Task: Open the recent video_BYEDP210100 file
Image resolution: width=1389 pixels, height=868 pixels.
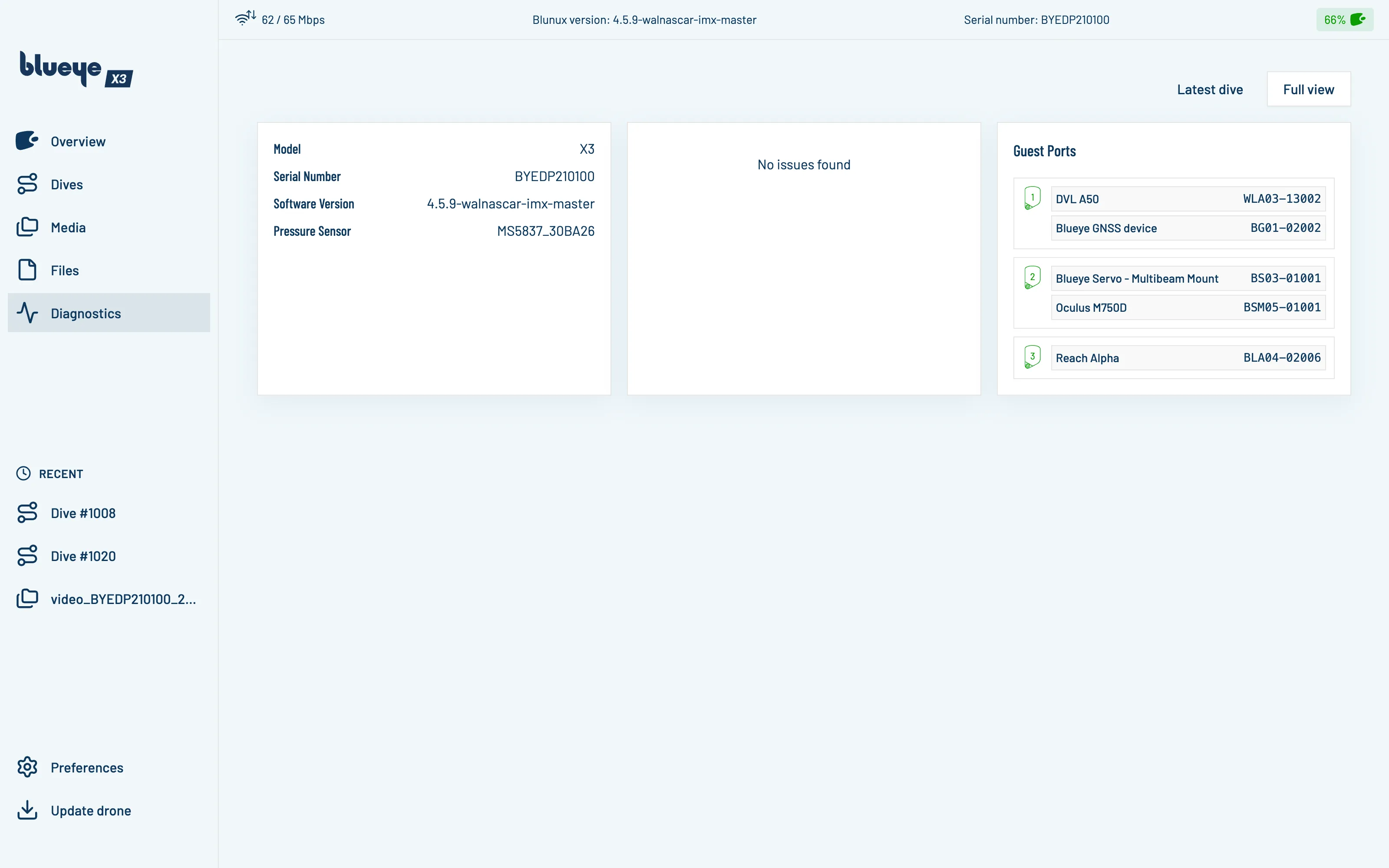Action: point(109,599)
